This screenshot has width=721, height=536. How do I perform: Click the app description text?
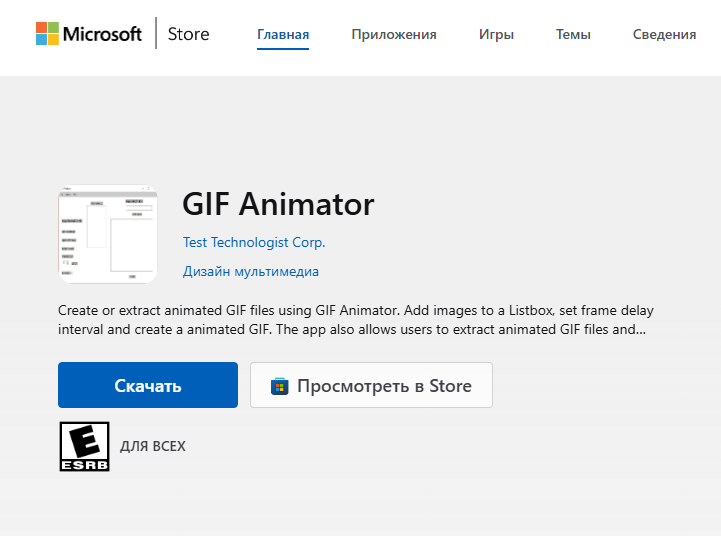coord(356,320)
